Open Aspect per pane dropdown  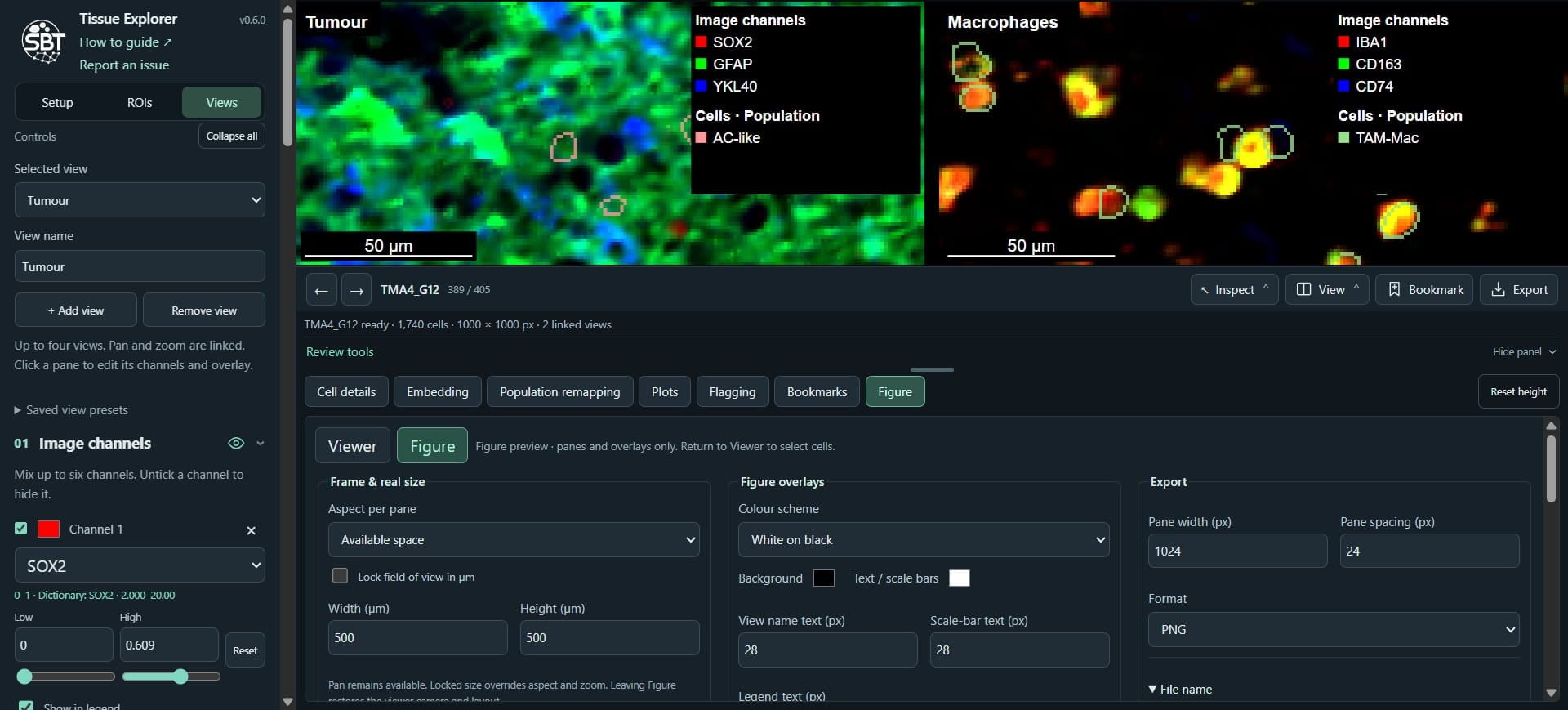(514, 540)
